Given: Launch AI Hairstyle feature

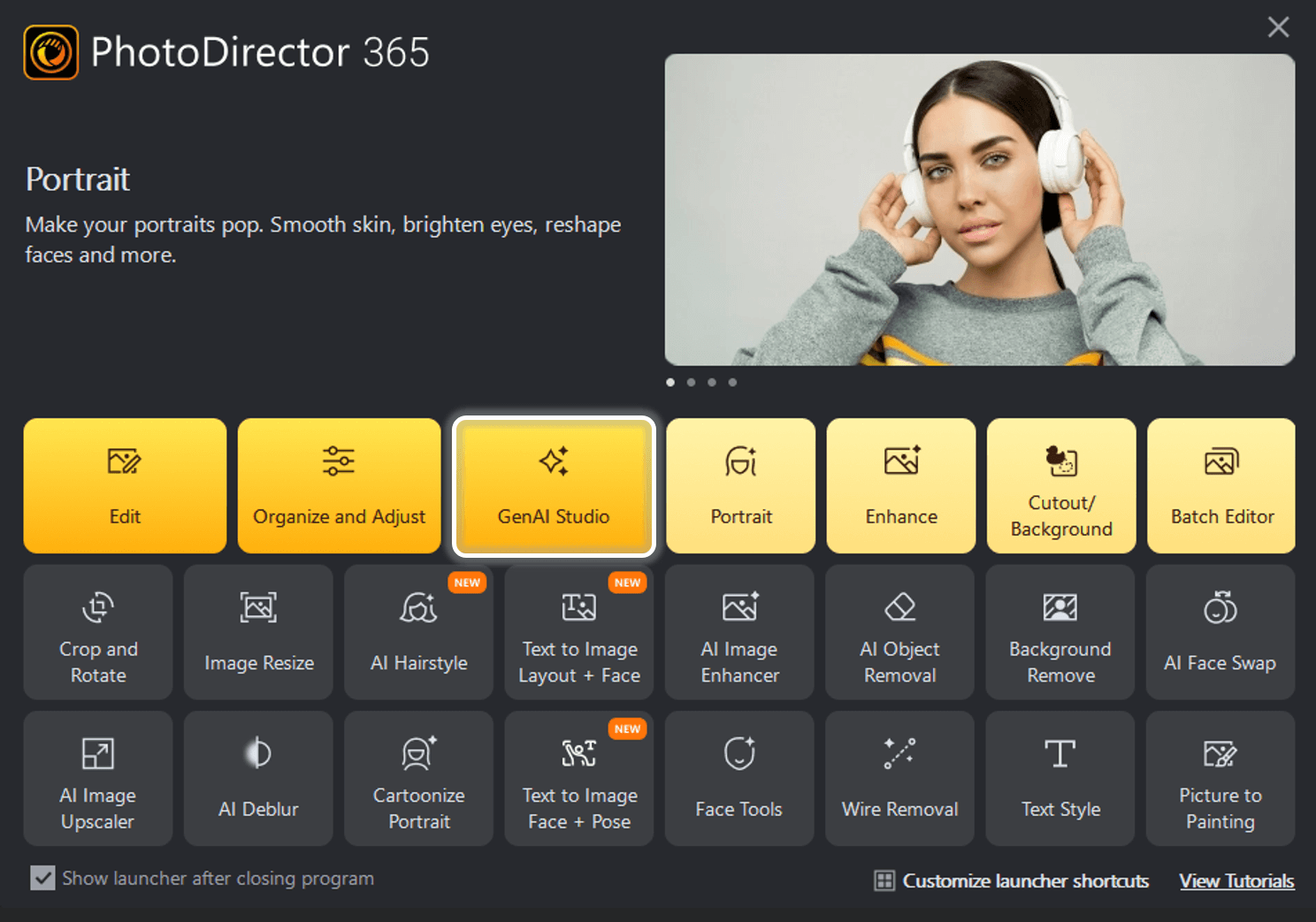Looking at the screenshot, I should click(x=419, y=632).
